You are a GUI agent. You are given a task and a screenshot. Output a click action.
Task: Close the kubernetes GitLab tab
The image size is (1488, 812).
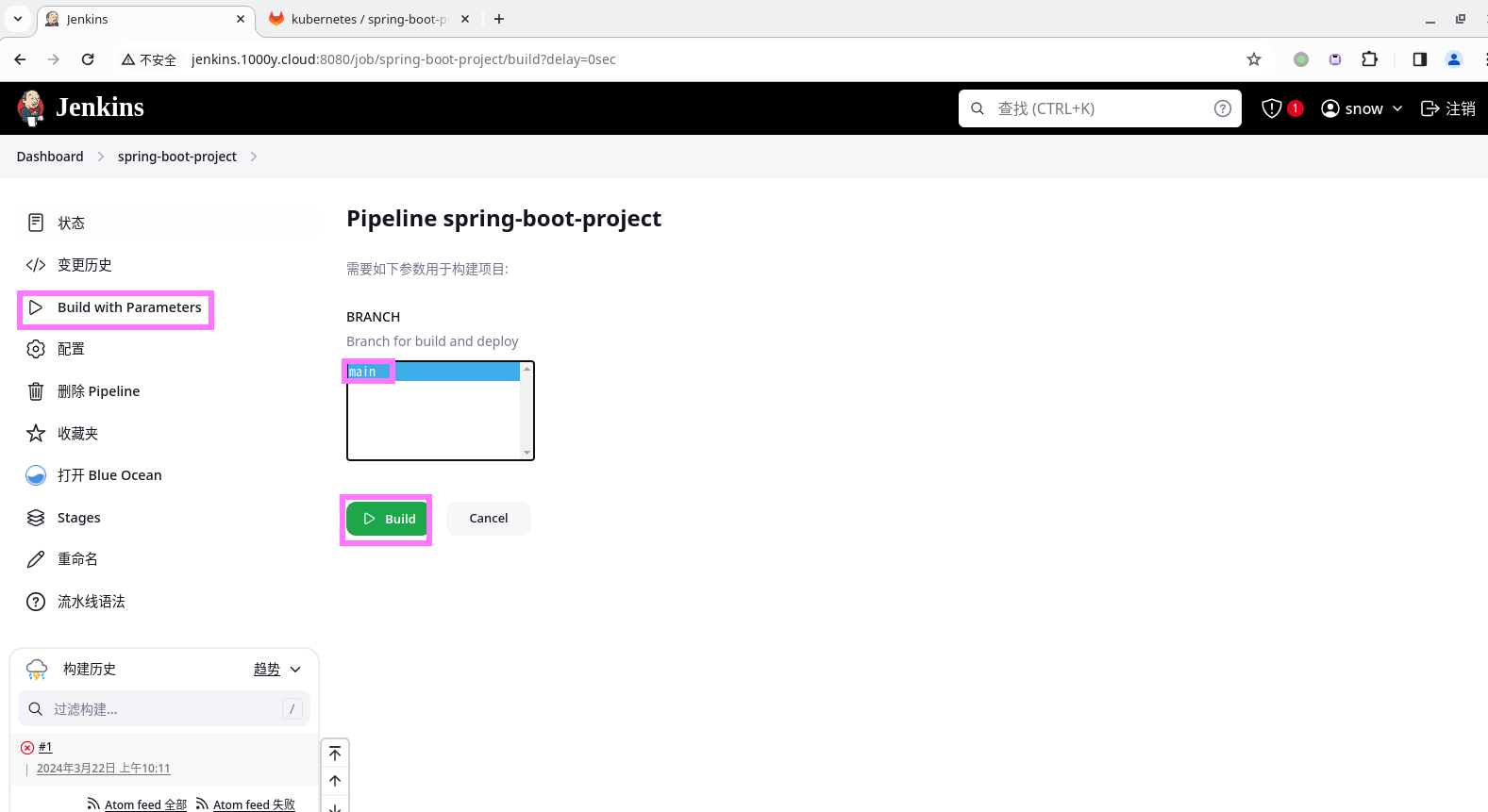465,19
